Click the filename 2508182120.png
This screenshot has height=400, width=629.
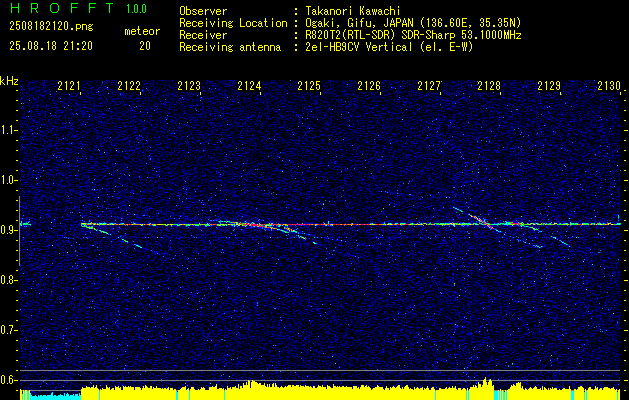pyautogui.click(x=51, y=27)
